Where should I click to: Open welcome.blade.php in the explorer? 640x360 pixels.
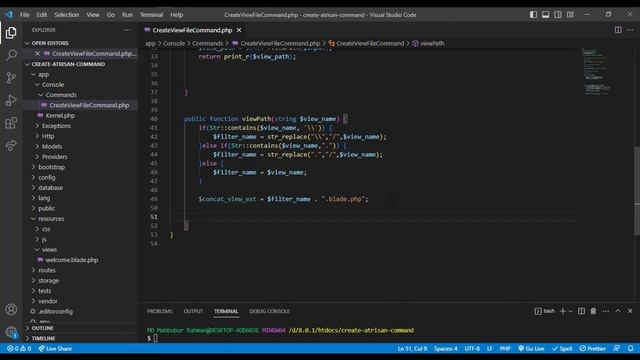click(x=72, y=260)
